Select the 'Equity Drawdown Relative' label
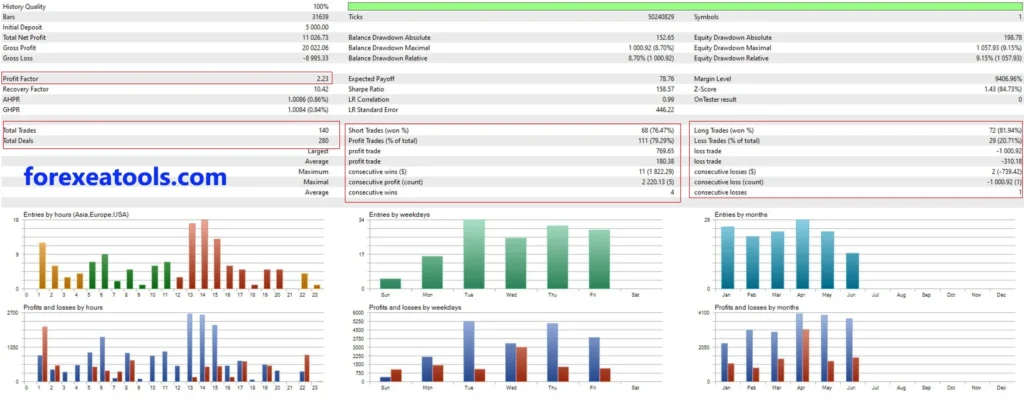1024x402 pixels. tap(732, 58)
